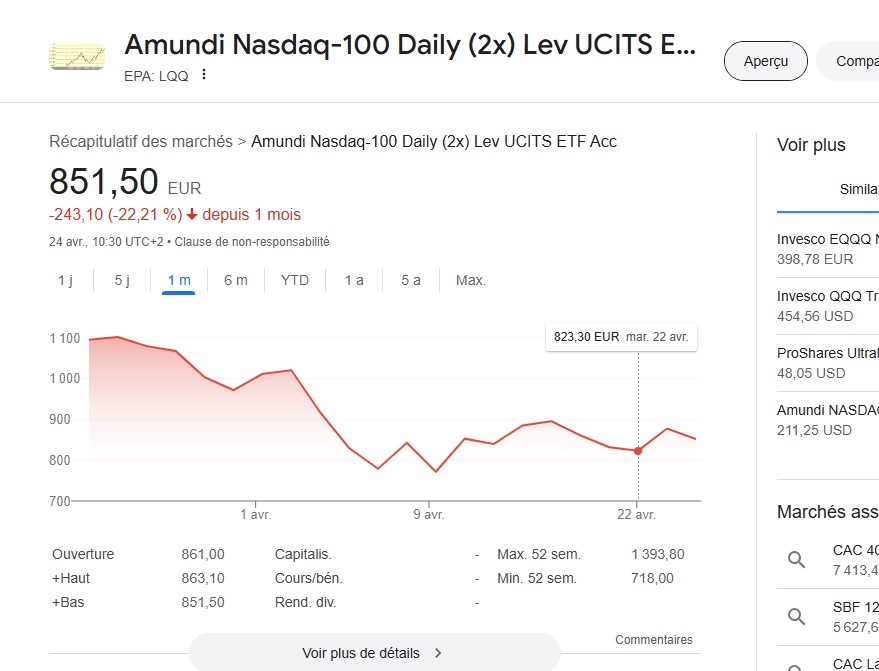The image size is (879, 671).
Task: Click the search icon beside CAC 40
Action: click(x=797, y=560)
